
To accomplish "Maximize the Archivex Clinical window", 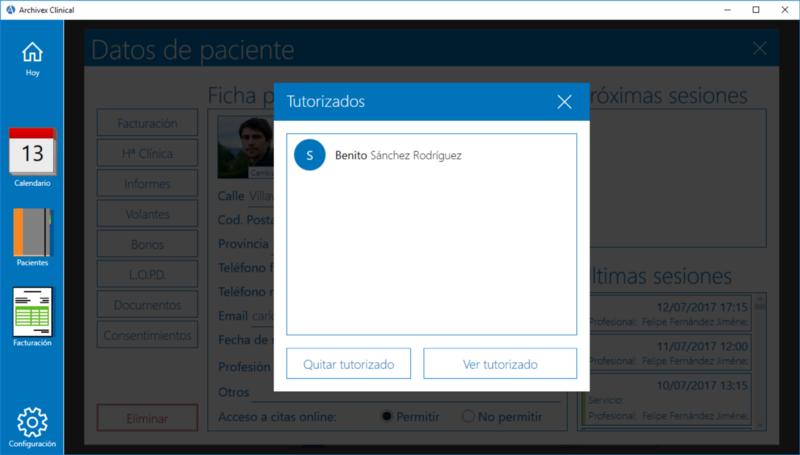I will coord(756,10).
